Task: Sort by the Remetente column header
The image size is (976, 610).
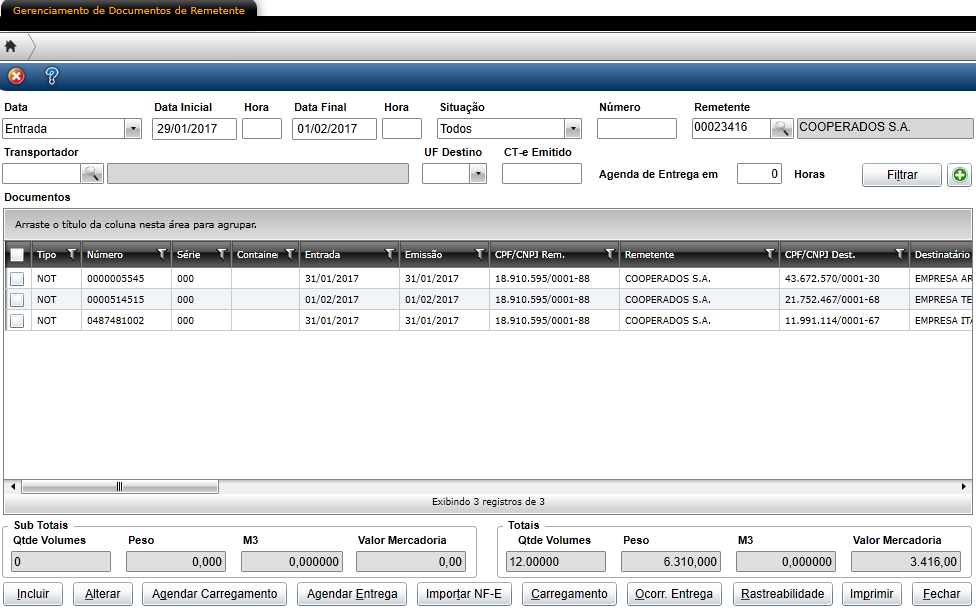Action: point(649,255)
